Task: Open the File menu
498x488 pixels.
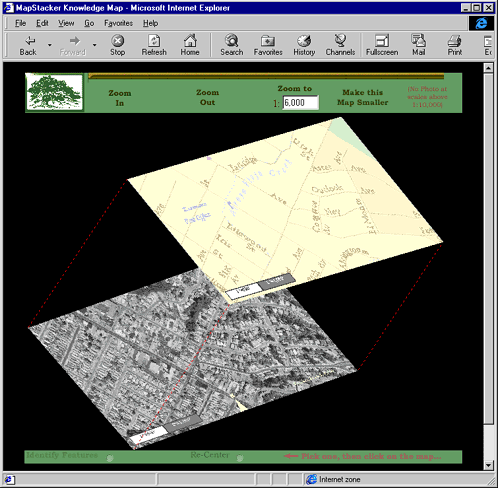Action: [x=20, y=23]
